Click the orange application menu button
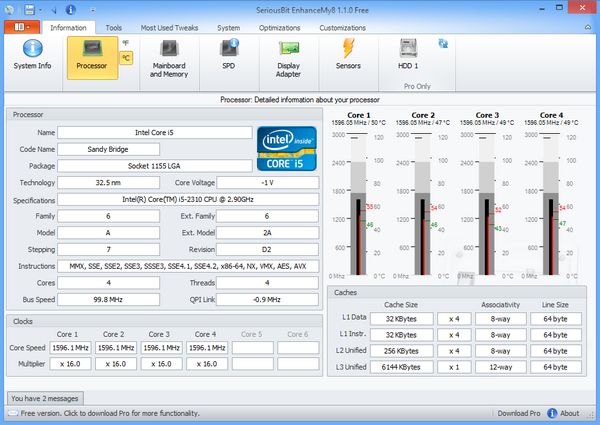600x425 pixels. [x=22, y=27]
